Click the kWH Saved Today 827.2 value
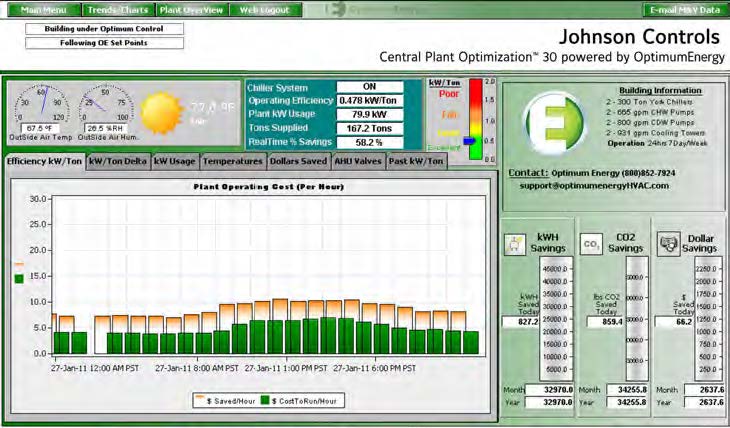 click(521, 322)
